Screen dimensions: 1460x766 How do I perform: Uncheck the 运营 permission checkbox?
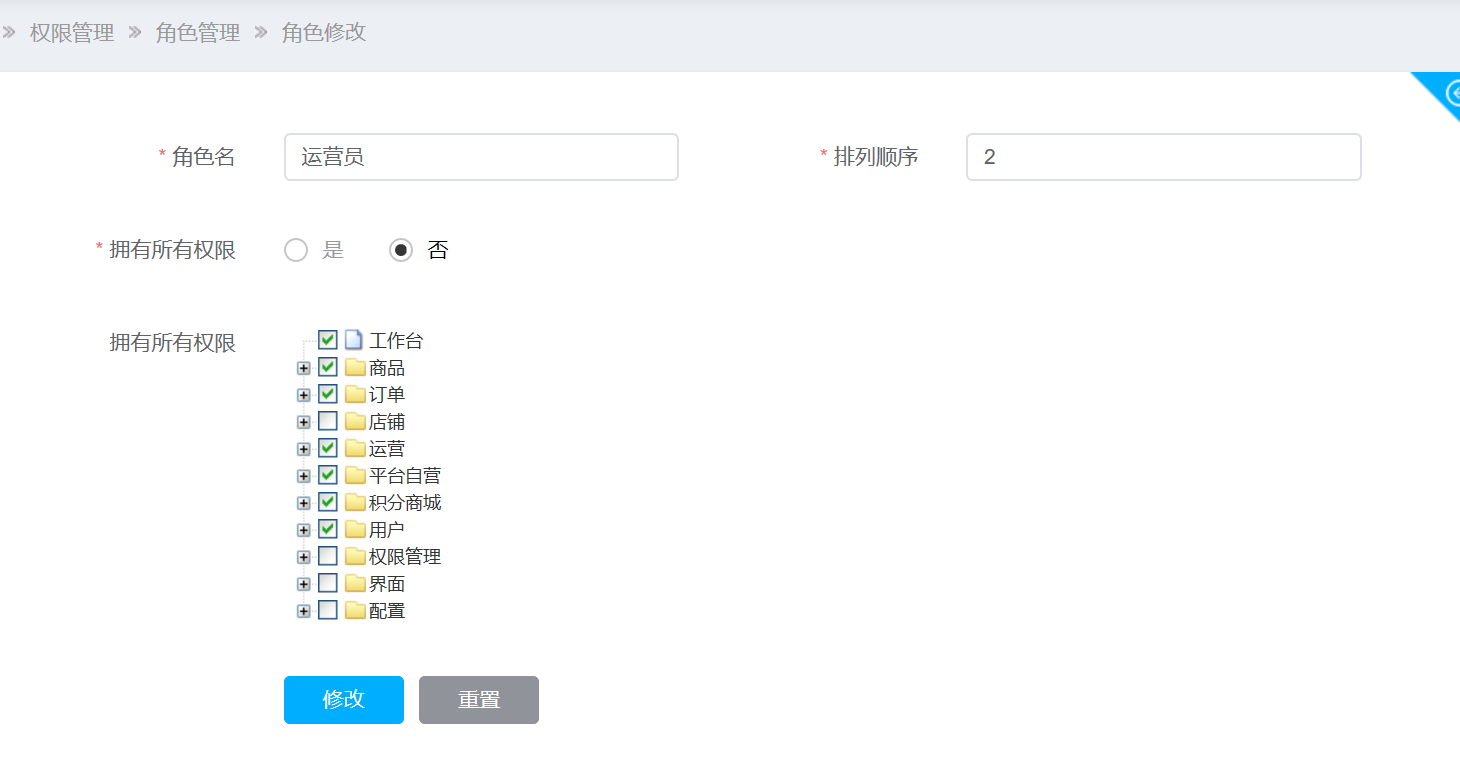point(328,448)
